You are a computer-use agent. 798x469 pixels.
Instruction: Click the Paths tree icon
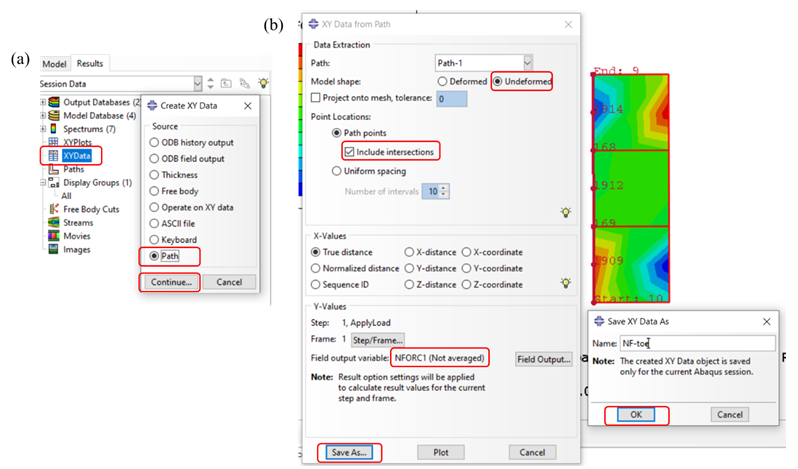click(53, 169)
